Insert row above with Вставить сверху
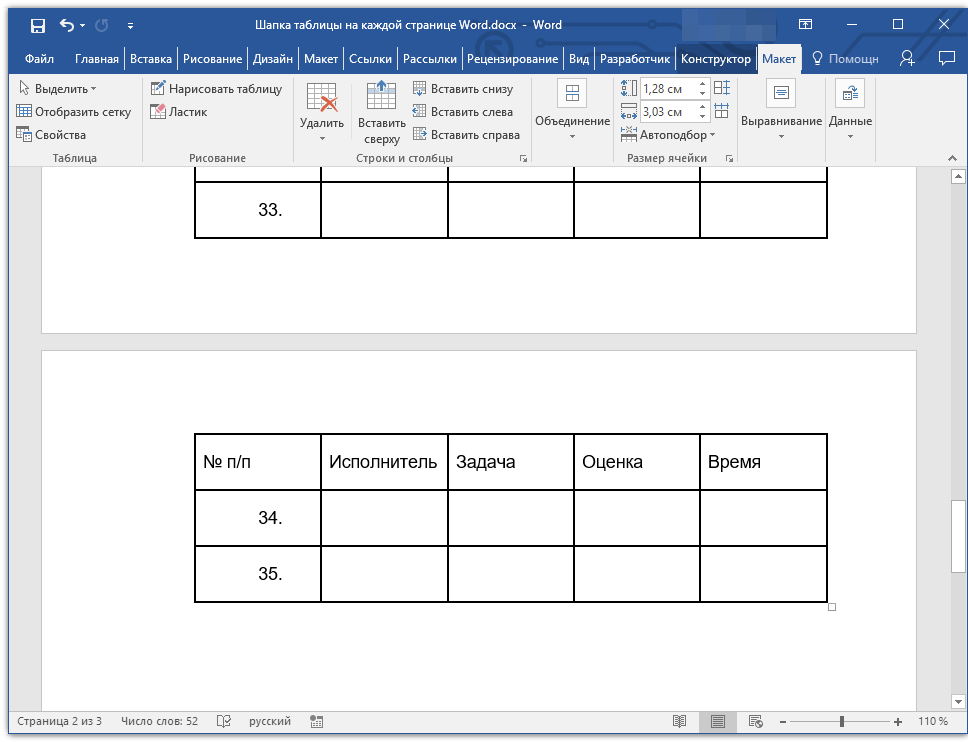The image size is (968, 742). click(382, 113)
